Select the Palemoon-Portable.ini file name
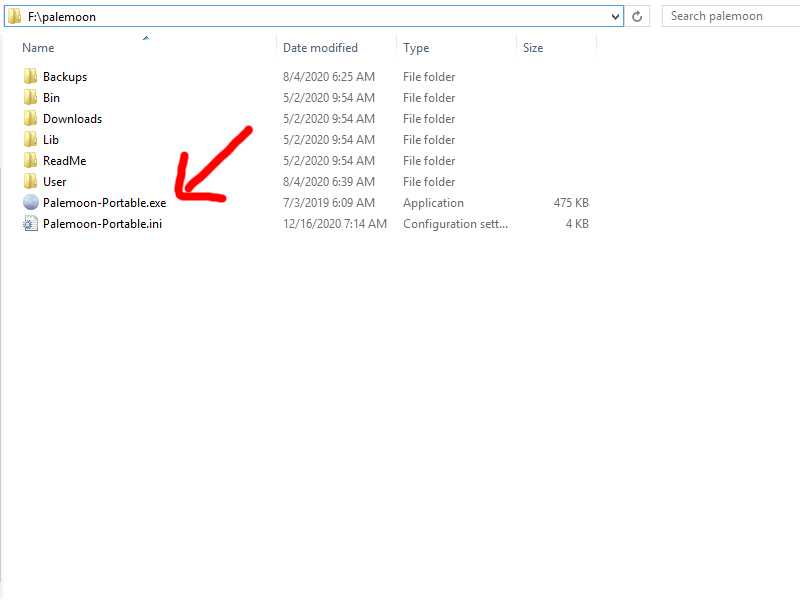Viewport: 800px width, 600px height. (102, 224)
